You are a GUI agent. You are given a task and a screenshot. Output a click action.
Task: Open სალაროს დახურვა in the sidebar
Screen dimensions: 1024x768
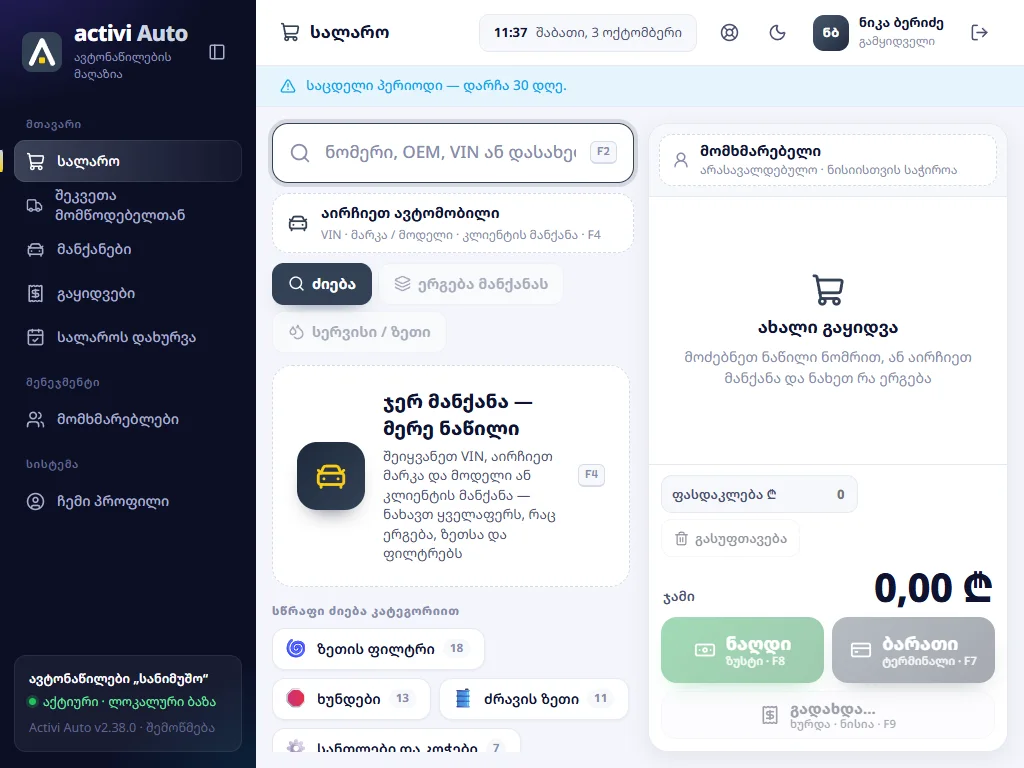(128, 338)
